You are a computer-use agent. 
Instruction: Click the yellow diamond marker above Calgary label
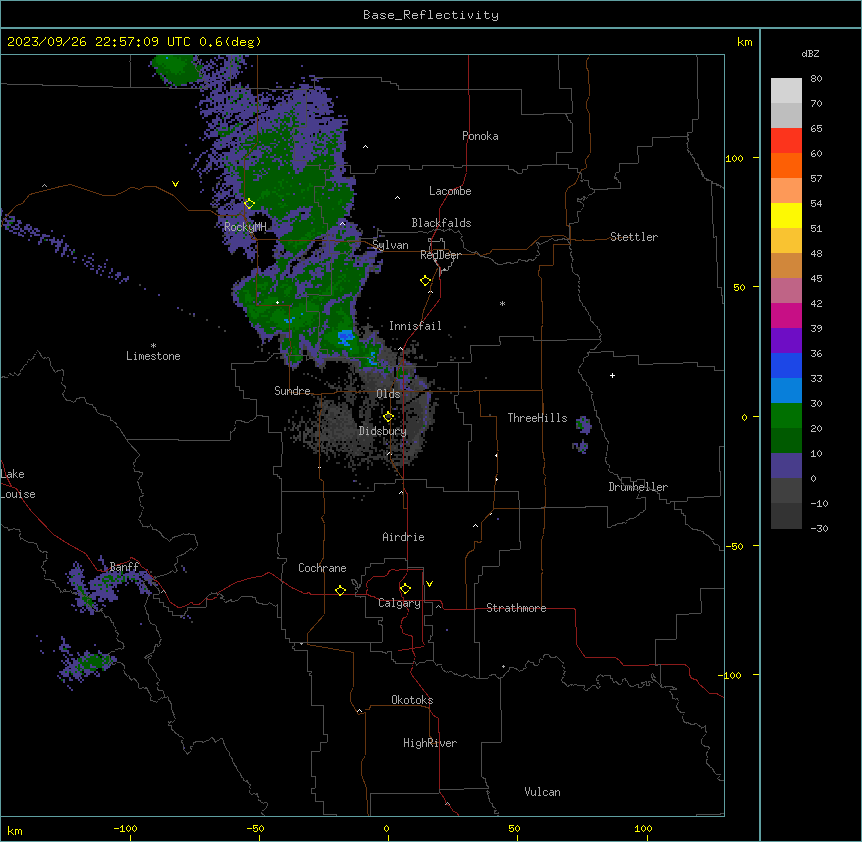point(405,589)
